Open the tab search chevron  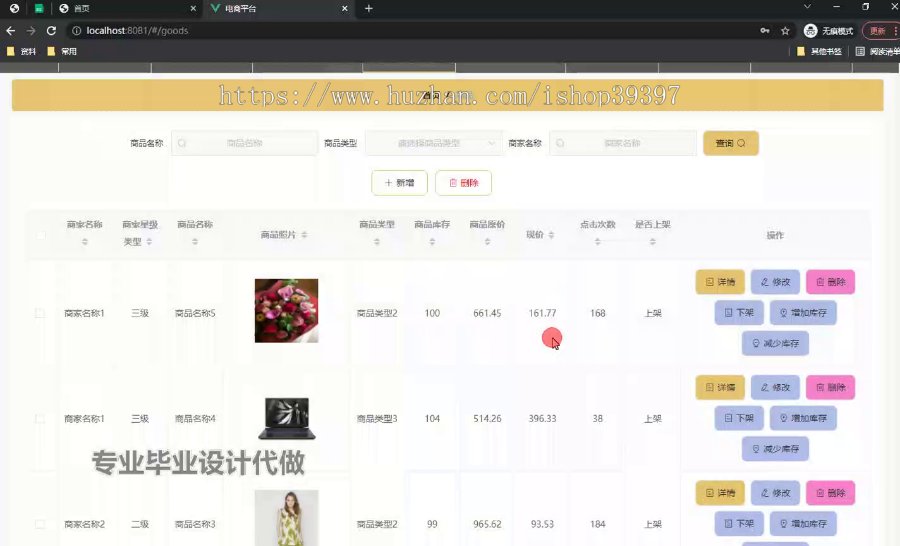tap(807, 7)
